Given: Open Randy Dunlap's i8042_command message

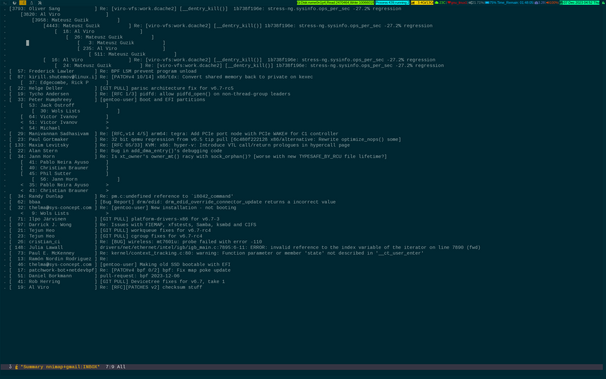Looking at the screenshot, I should click(121, 196).
